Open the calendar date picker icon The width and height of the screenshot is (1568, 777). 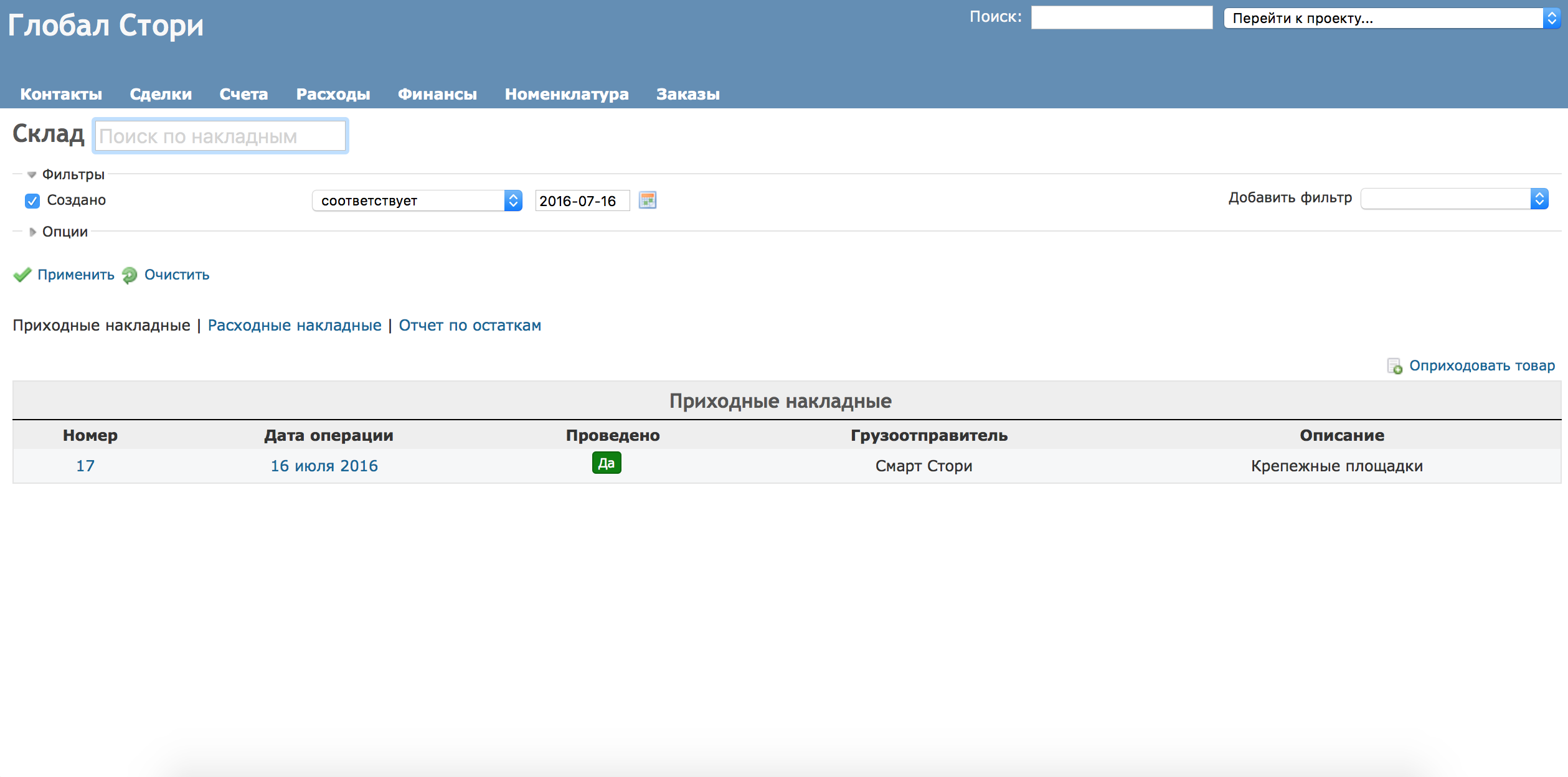coord(648,200)
